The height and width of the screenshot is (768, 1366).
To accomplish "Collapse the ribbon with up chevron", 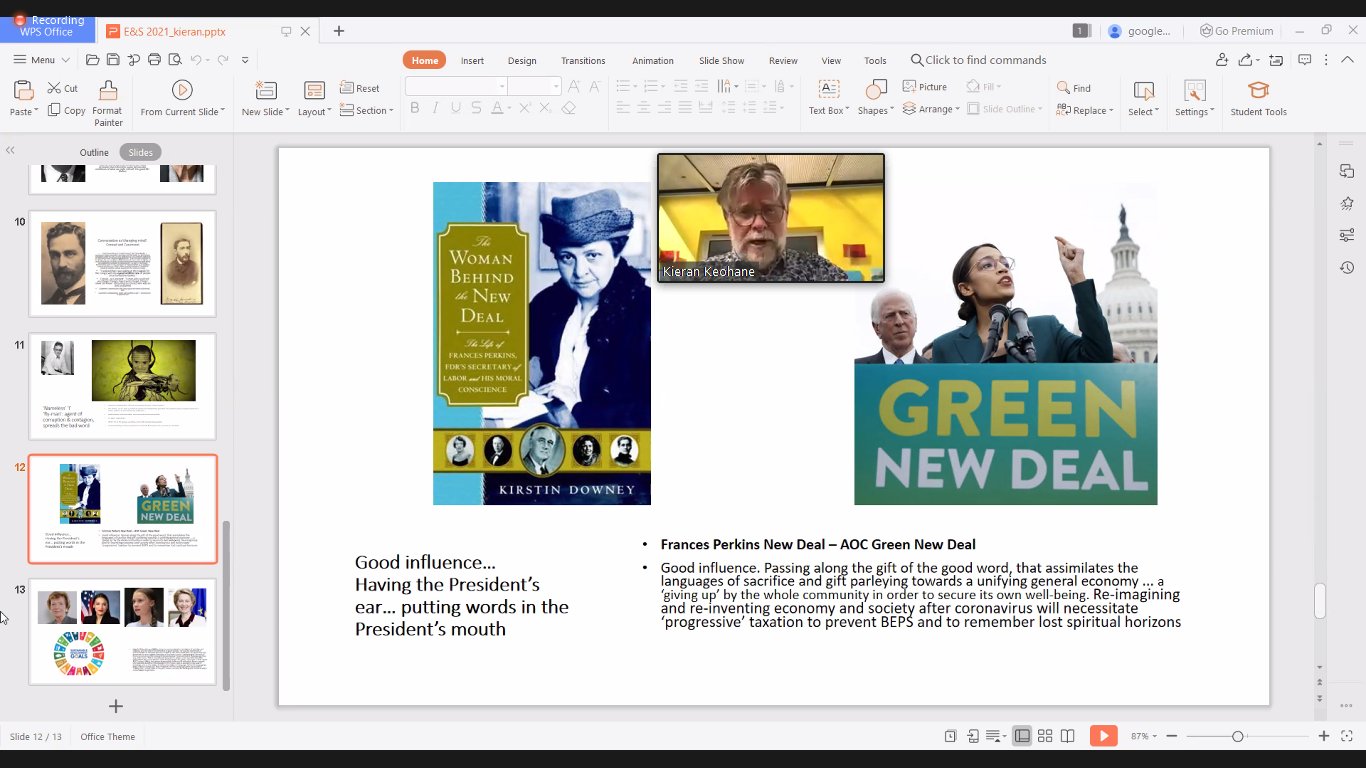I will coord(1345,60).
